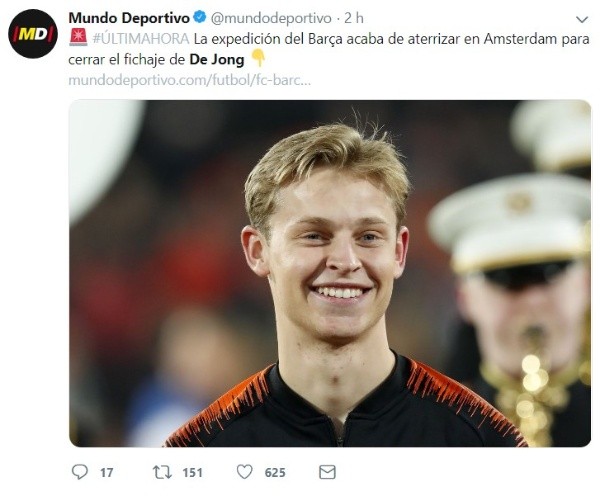Retweet this Mundo Deportivo tweet
600x496 pixels.
click(x=162, y=472)
